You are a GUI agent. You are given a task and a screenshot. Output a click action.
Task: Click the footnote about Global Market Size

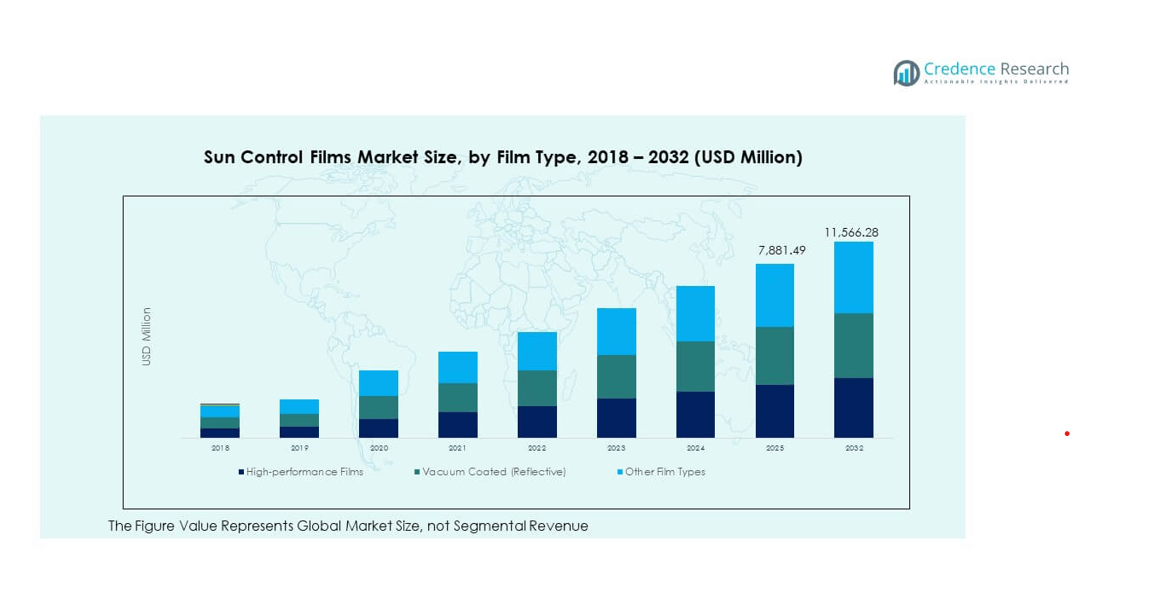[x=348, y=526]
